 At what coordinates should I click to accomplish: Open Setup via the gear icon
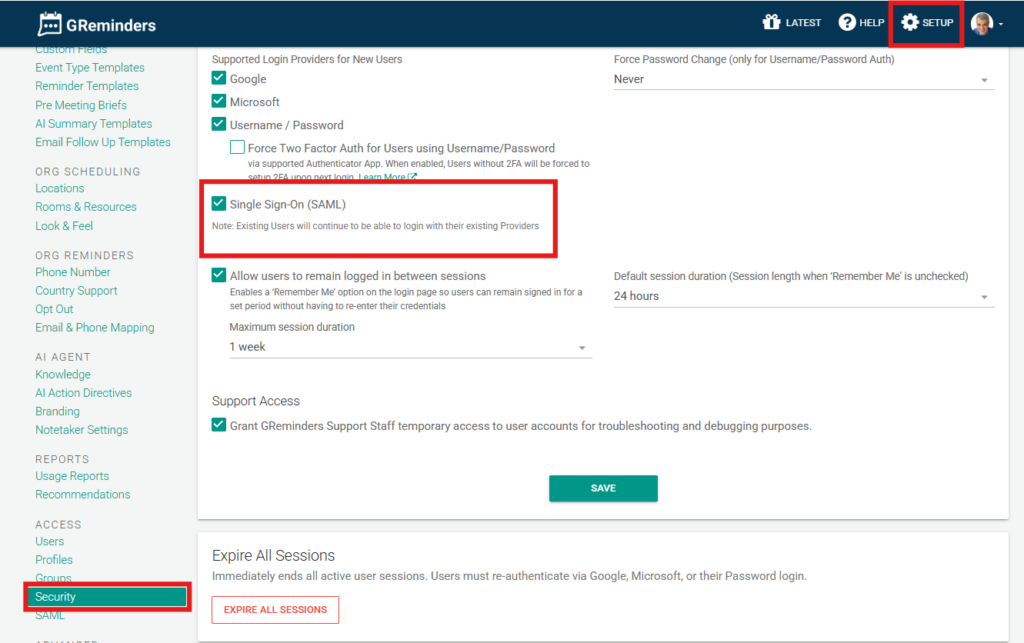point(909,23)
